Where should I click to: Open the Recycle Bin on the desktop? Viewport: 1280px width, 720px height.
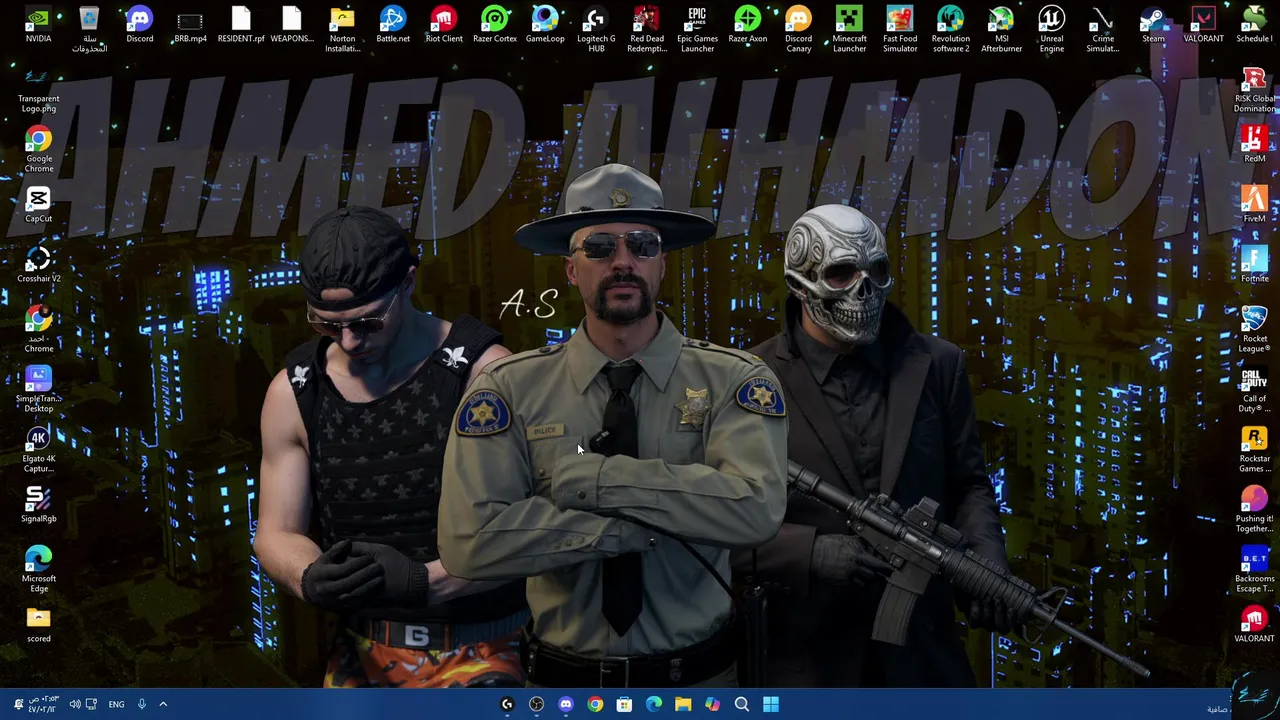[x=89, y=30]
